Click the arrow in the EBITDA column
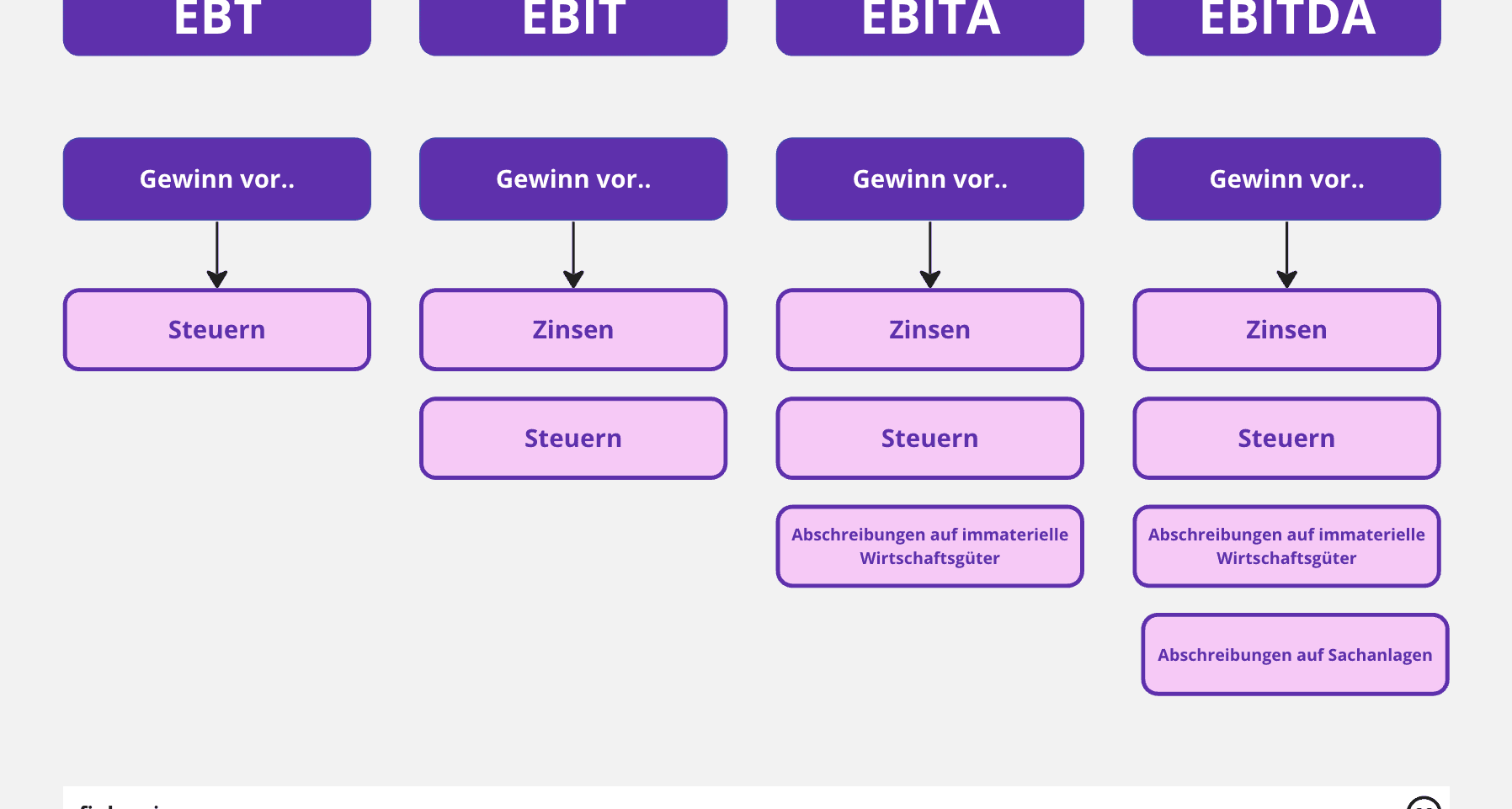1512x809 pixels. click(1286, 254)
